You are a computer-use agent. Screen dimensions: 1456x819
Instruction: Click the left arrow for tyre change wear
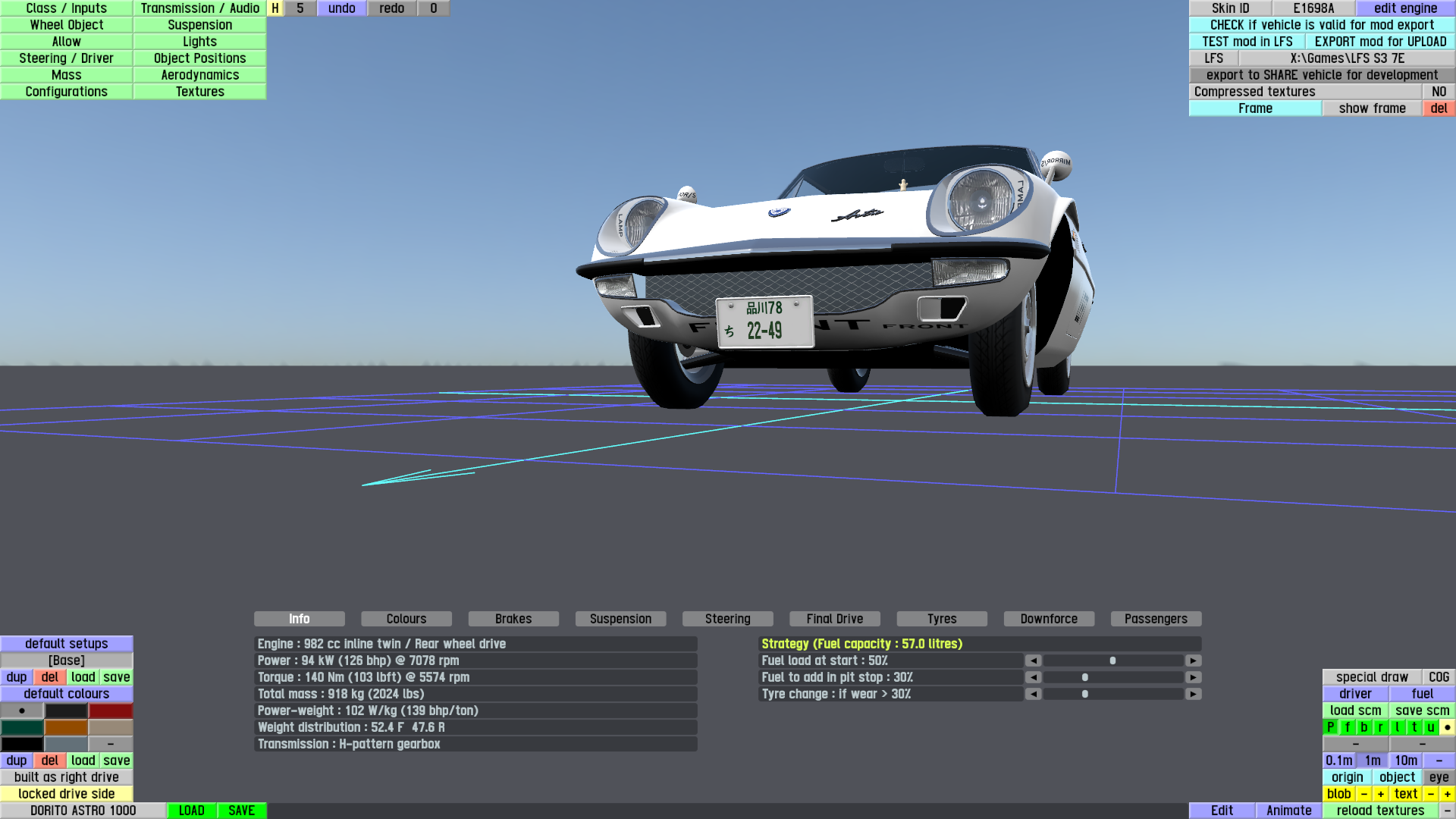tap(1033, 694)
